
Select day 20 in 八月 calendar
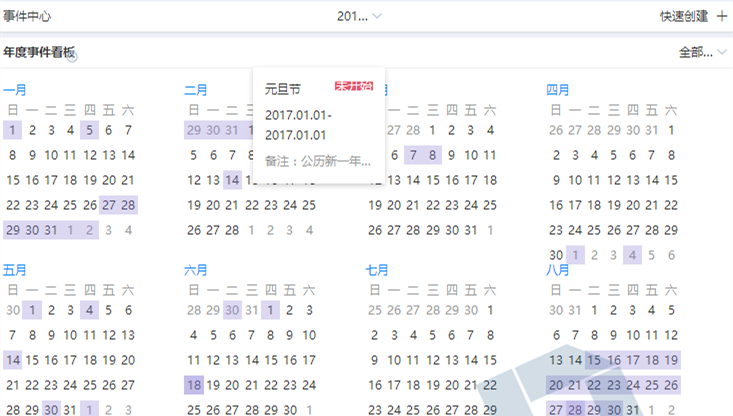click(x=556, y=385)
